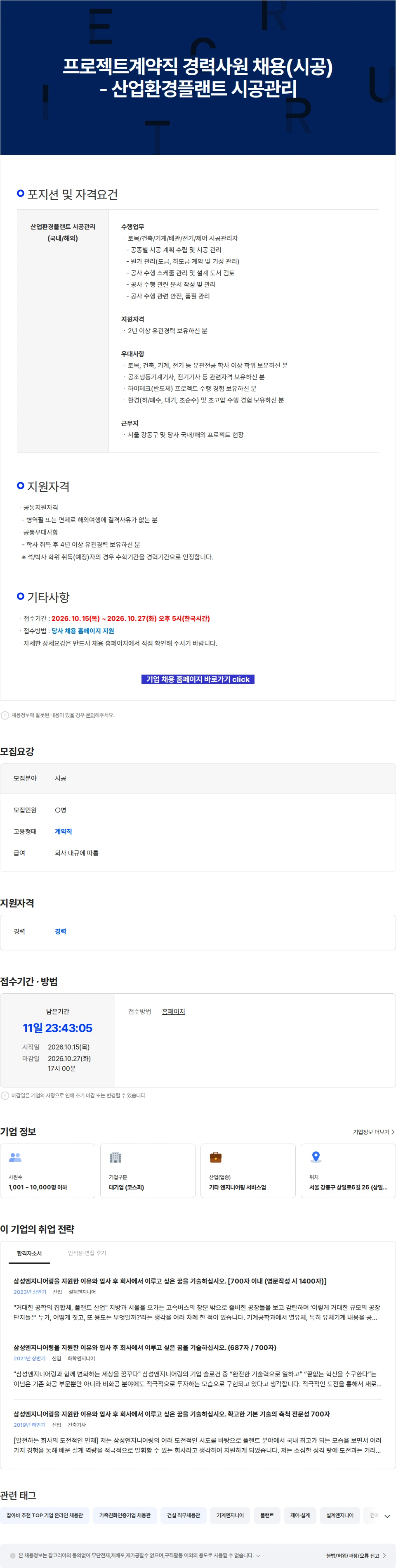
Task: Click the people icon above 사원수
Action: pos(15,1157)
